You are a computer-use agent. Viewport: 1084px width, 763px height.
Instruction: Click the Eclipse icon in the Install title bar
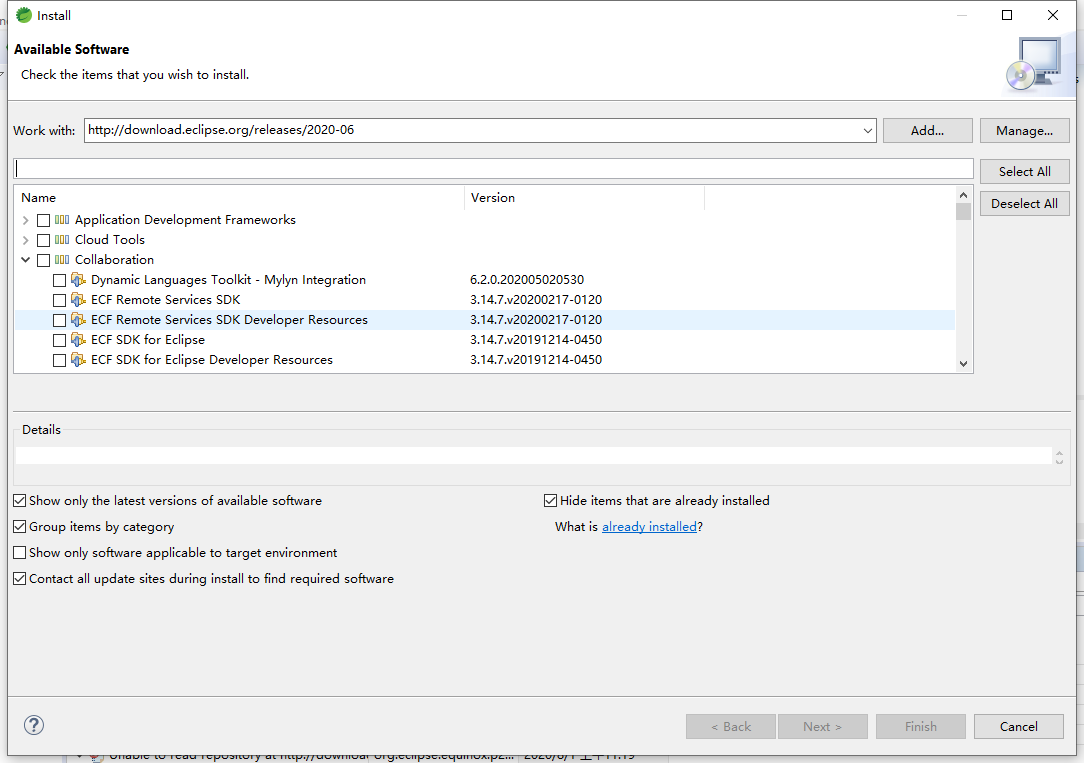24,15
